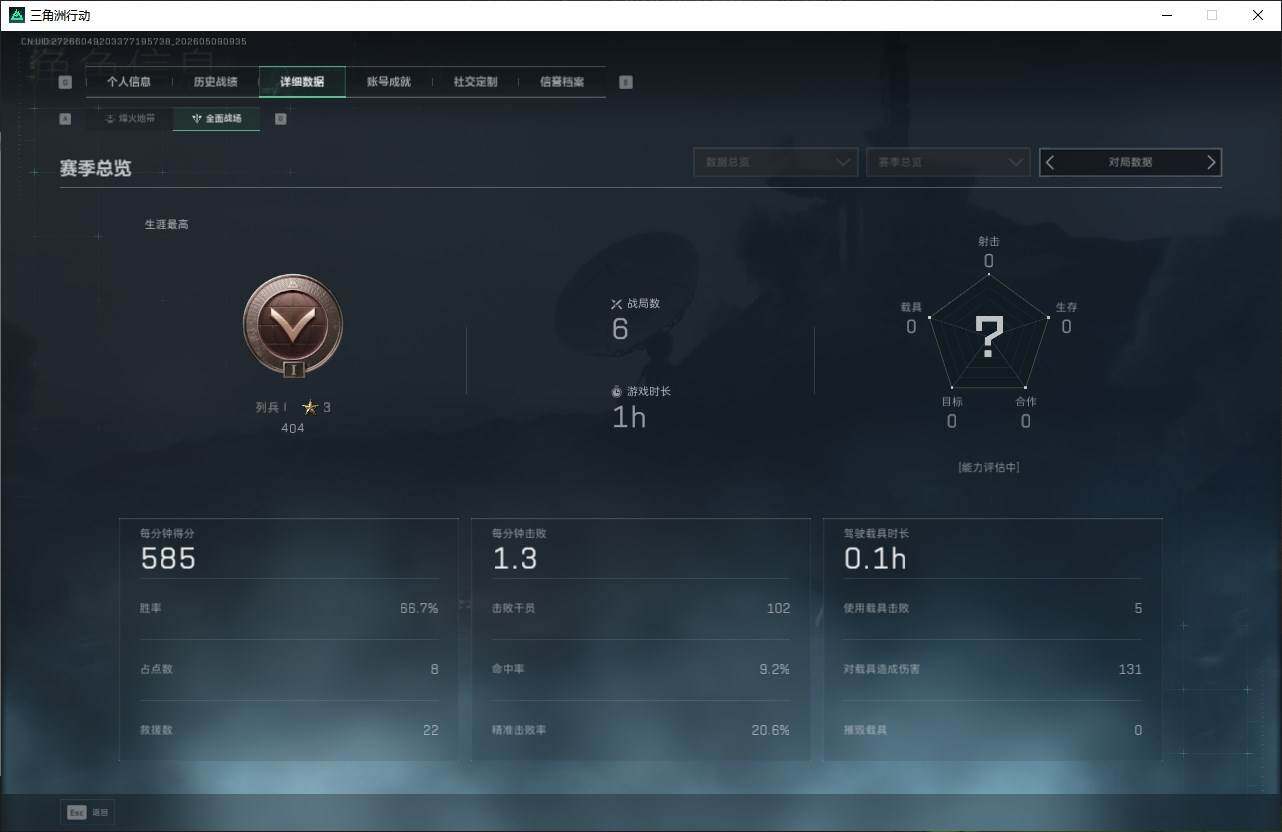Click the 每分钟得分 value 585
1282x832 pixels.
168,558
